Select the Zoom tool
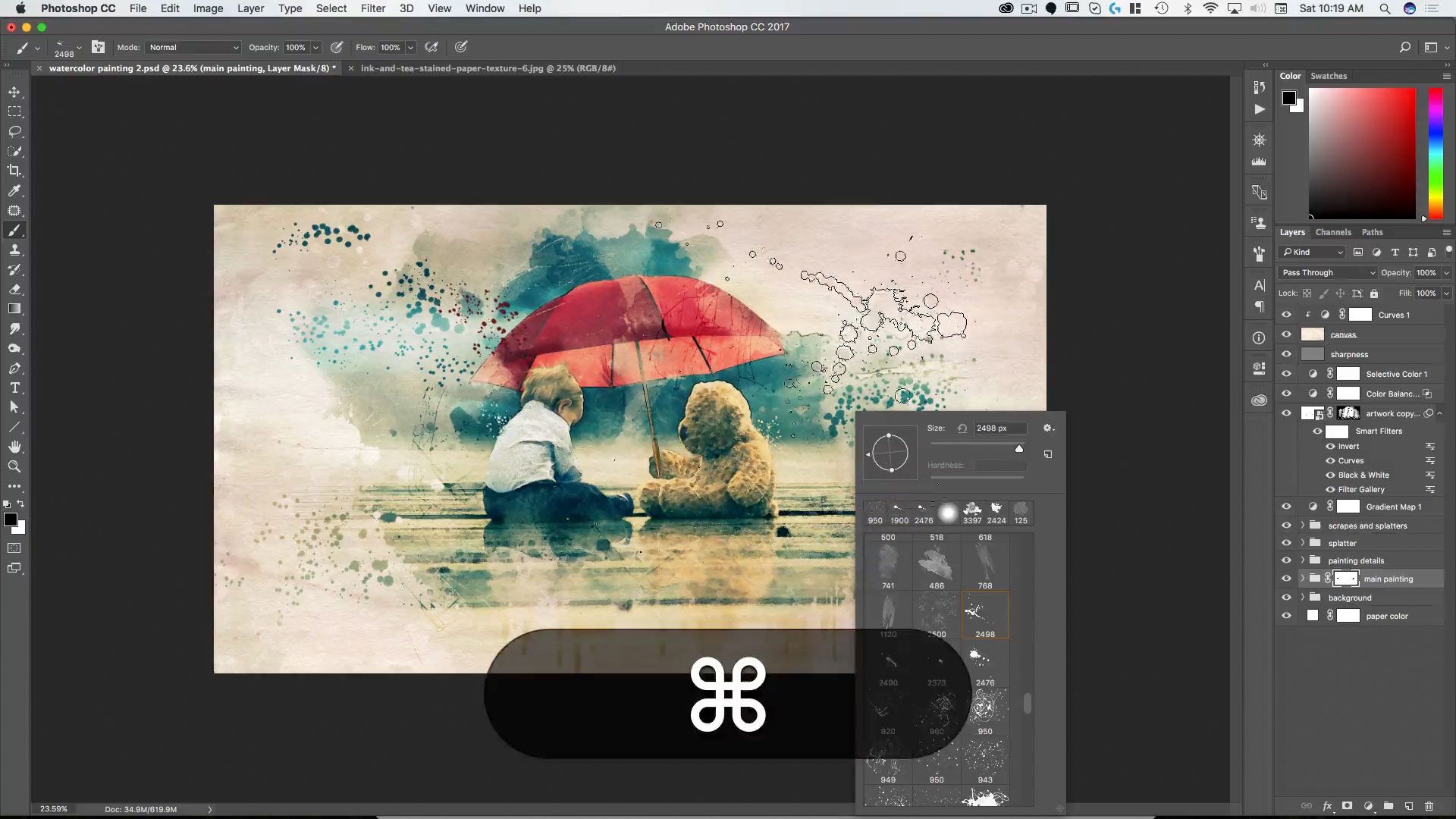1456x819 pixels. click(x=14, y=466)
